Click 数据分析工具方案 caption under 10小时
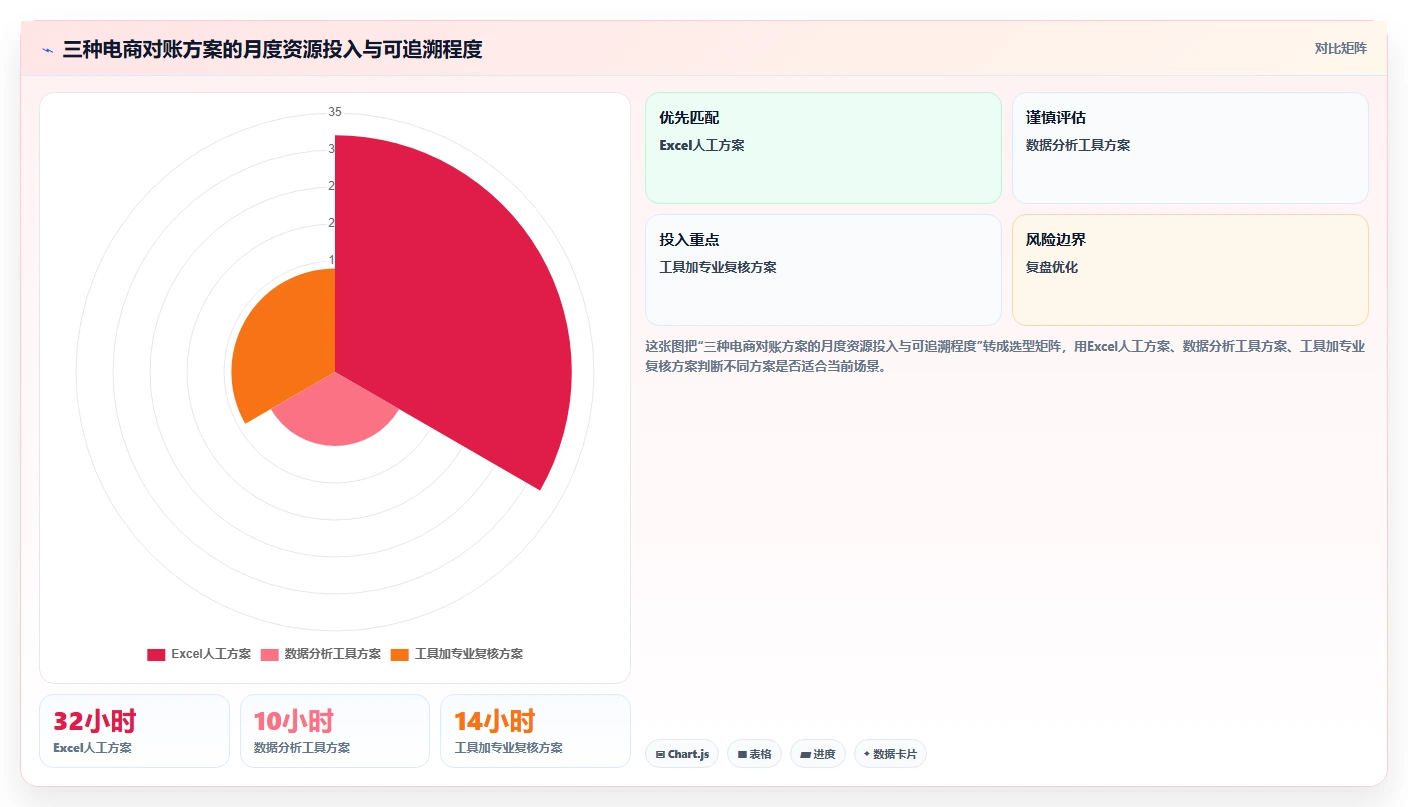The height and width of the screenshot is (807, 1408). tap(302, 748)
